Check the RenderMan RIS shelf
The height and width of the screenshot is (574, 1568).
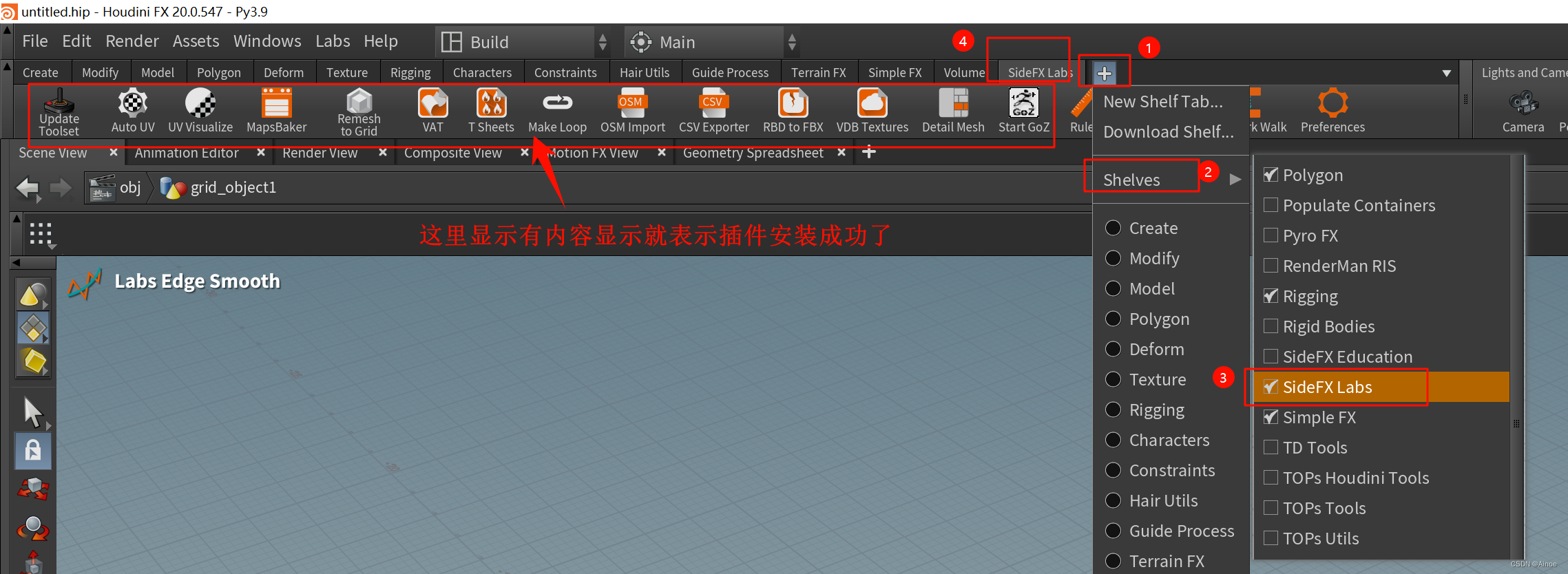(x=1271, y=266)
